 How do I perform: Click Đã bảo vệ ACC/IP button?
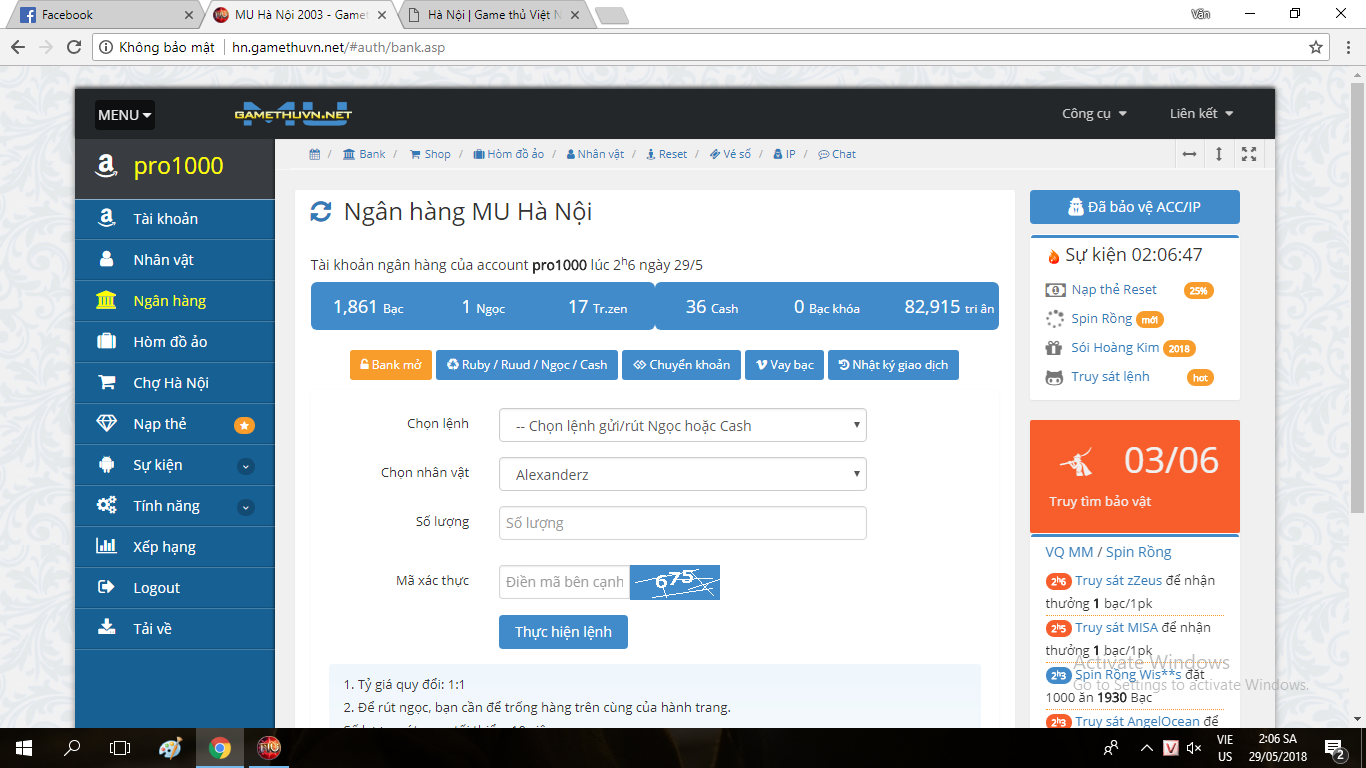[x=1135, y=207]
